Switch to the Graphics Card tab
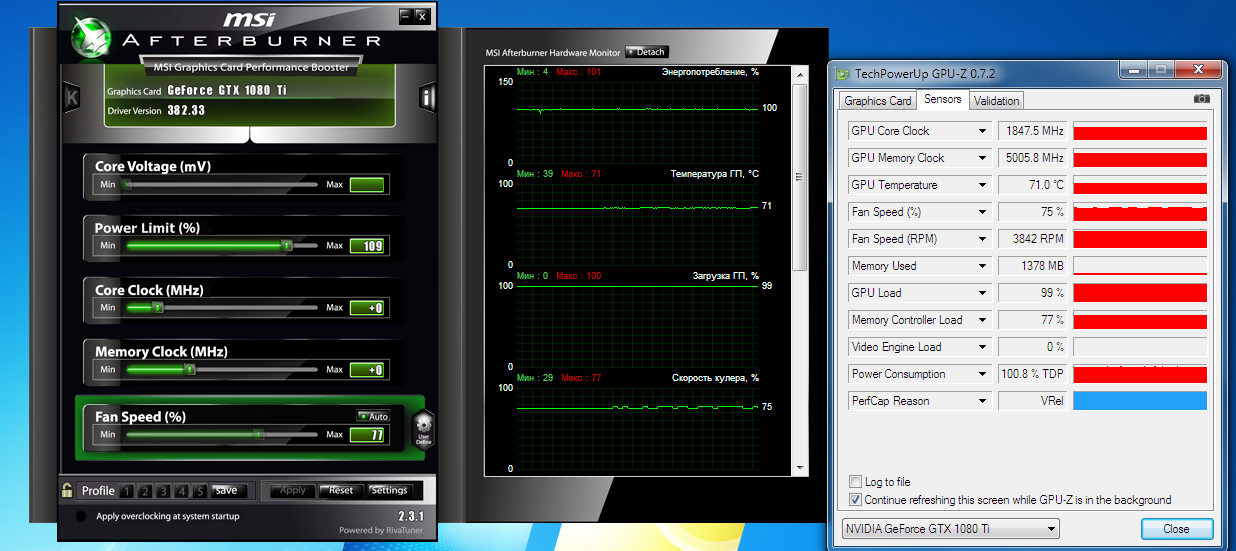Screen dimensions: 1236x551 pyautogui.click(x=877, y=101)
